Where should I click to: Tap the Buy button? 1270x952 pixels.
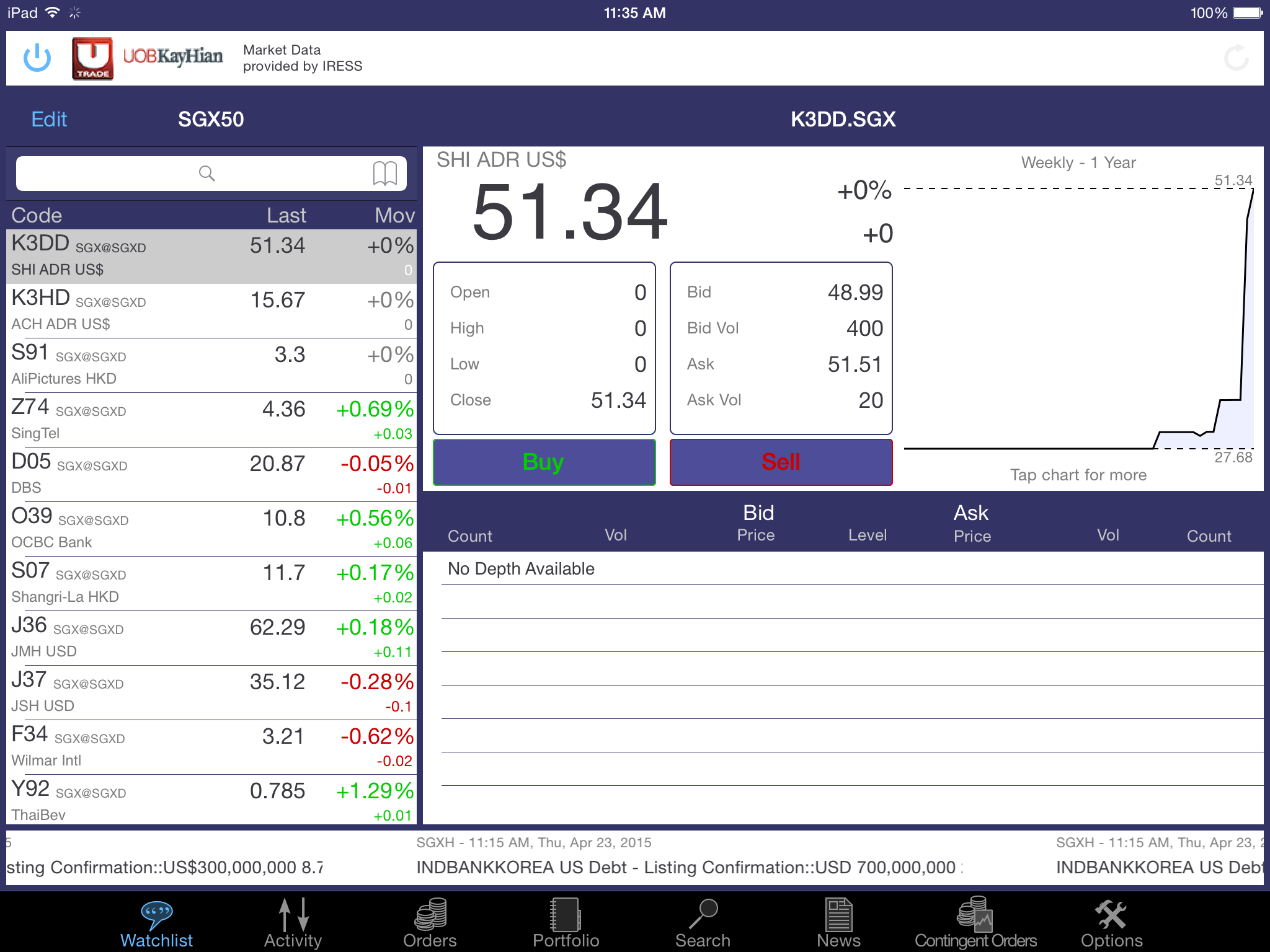[544, 462]
